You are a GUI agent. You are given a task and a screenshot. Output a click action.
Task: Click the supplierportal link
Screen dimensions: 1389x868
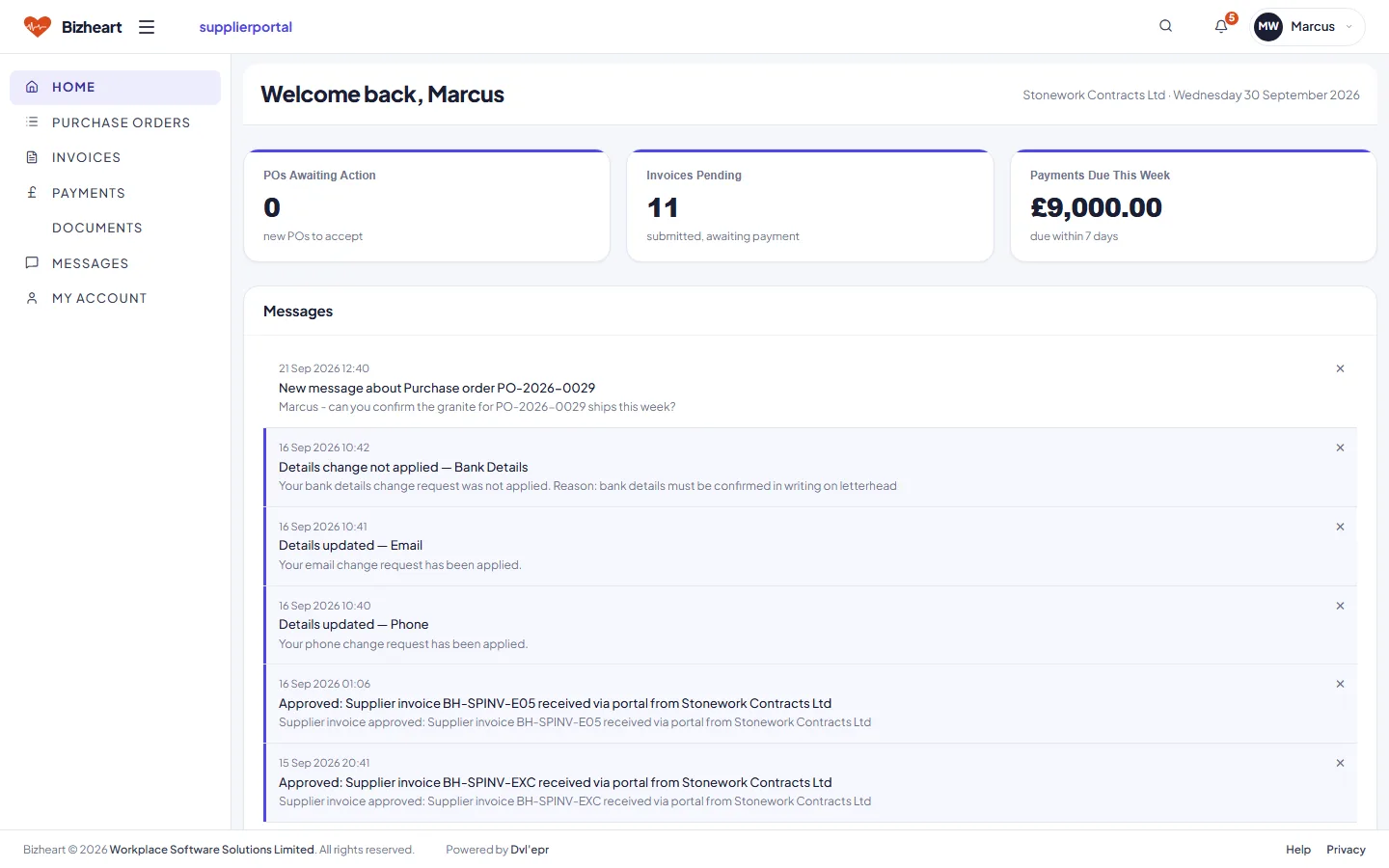(246, 27)
